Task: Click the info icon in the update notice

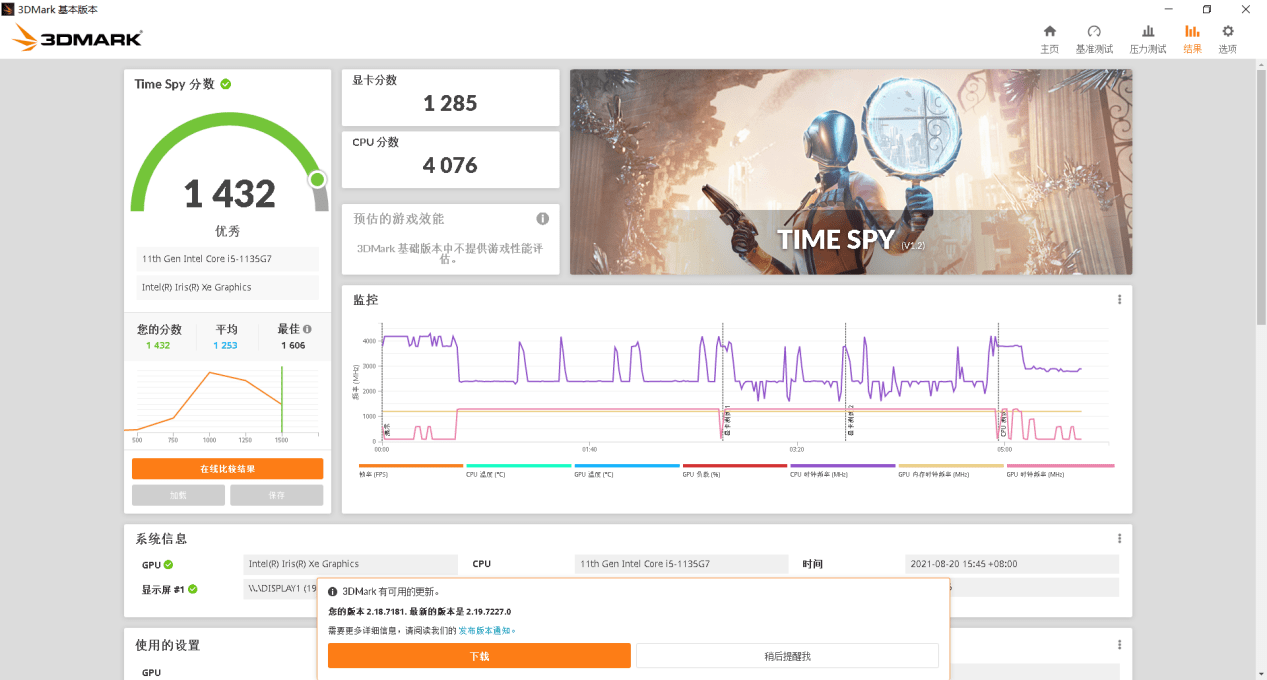Action: coord(333,591)
